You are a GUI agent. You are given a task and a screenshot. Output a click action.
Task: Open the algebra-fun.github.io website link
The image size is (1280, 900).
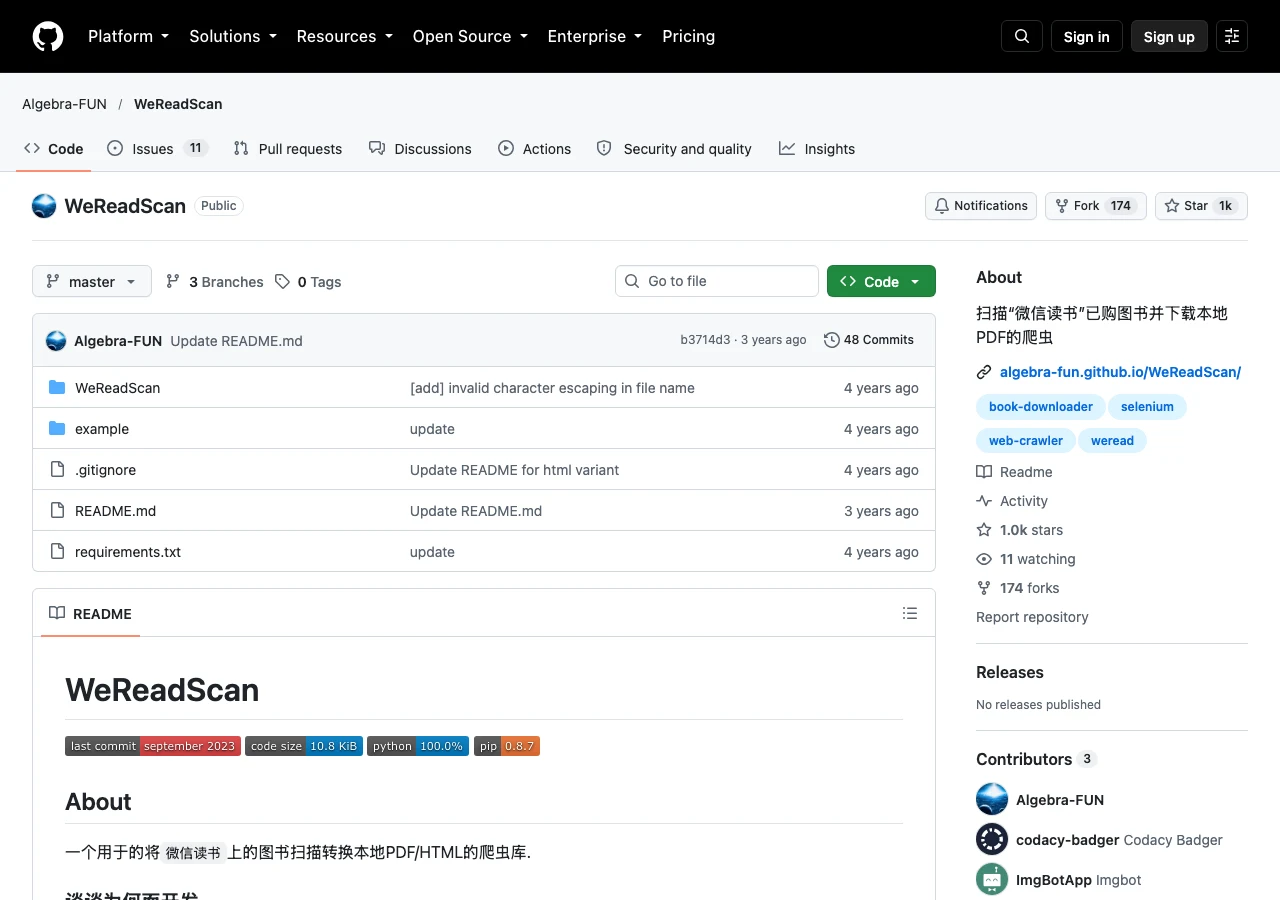[x=1120, y=372]
